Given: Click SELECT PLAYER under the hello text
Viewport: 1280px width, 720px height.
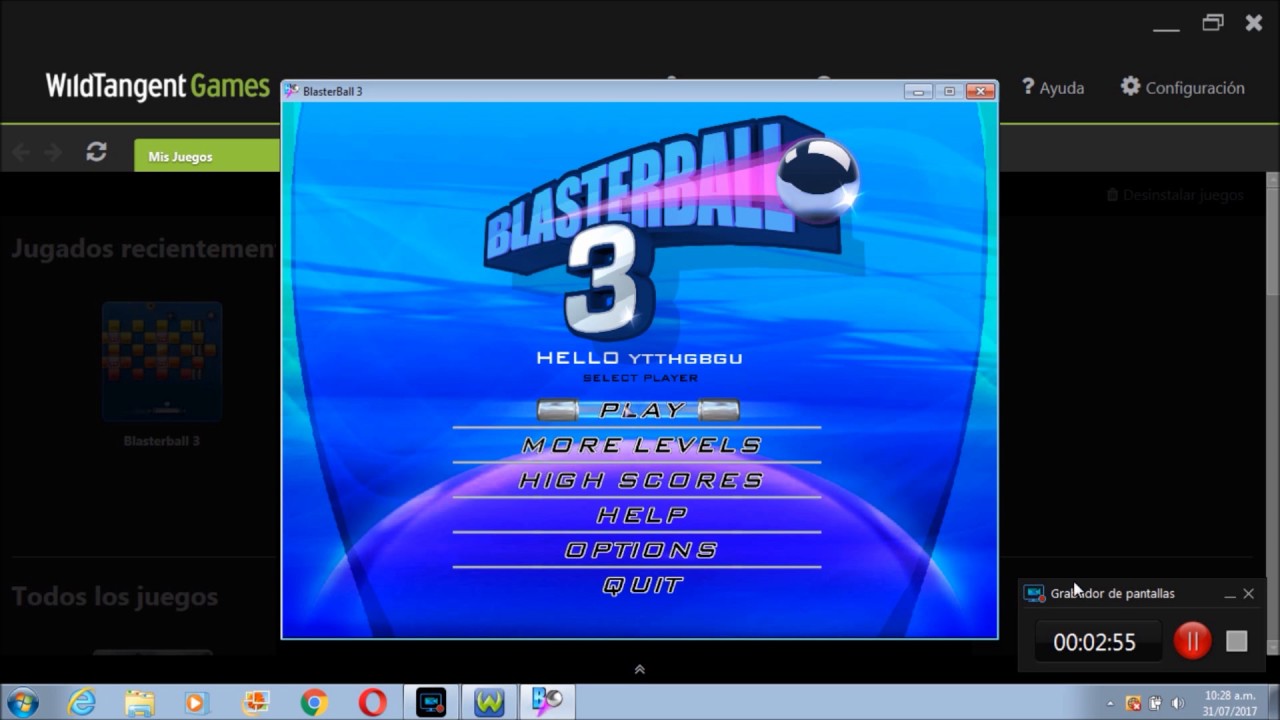Looking at the screenshot, I should (640, 378).
